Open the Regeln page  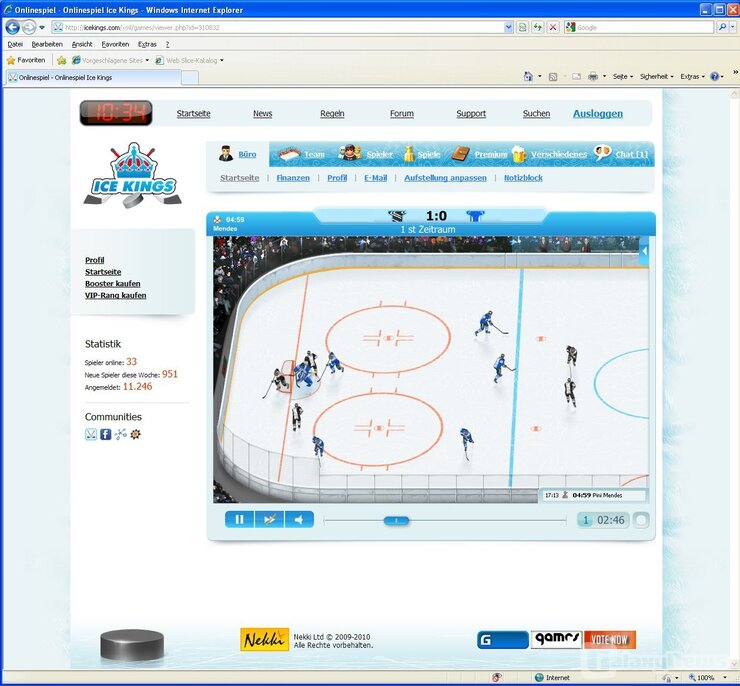pos(332,114)
